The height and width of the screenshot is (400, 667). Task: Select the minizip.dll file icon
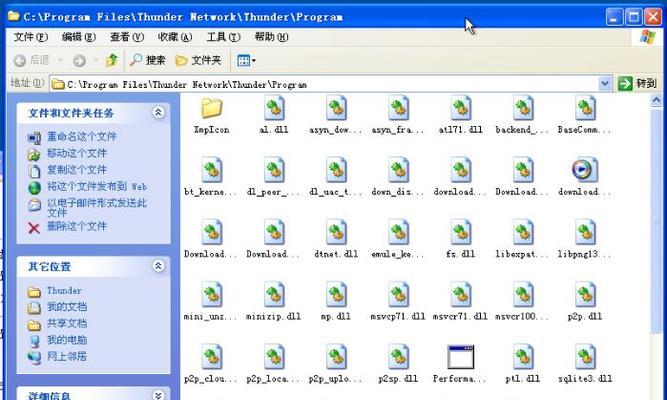tap(274, 294)
